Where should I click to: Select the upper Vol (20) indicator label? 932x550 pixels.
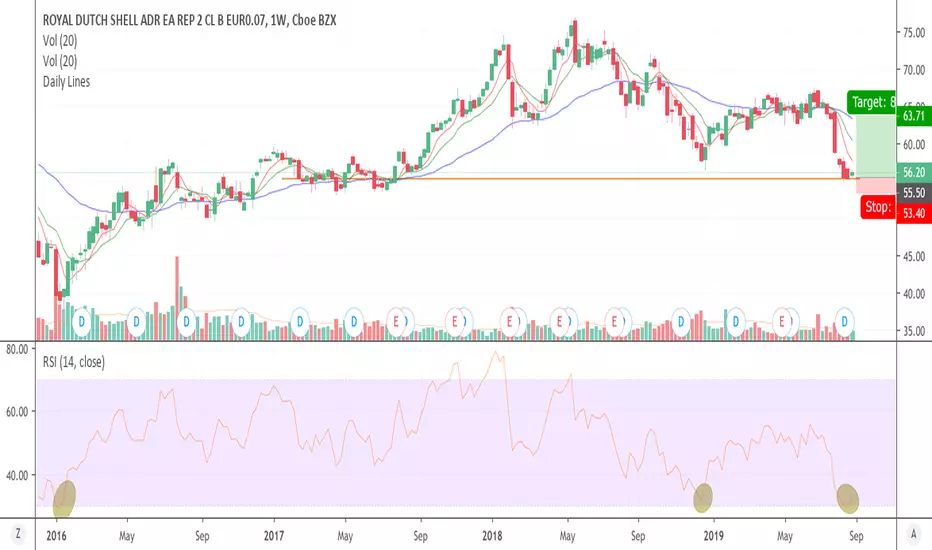(x=60, y=40)
